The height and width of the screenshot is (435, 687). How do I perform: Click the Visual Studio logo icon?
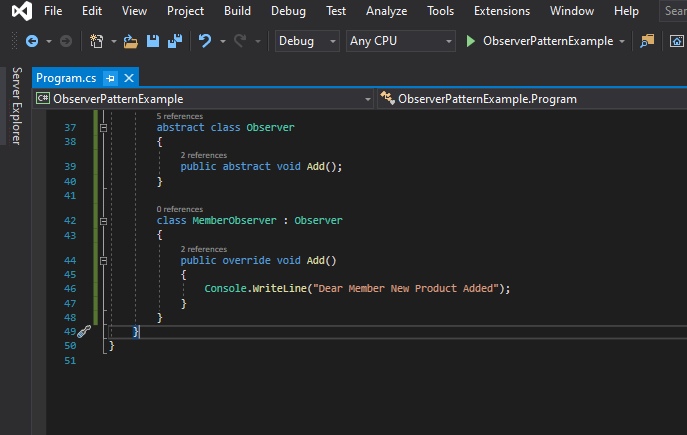tap(22, 11)
